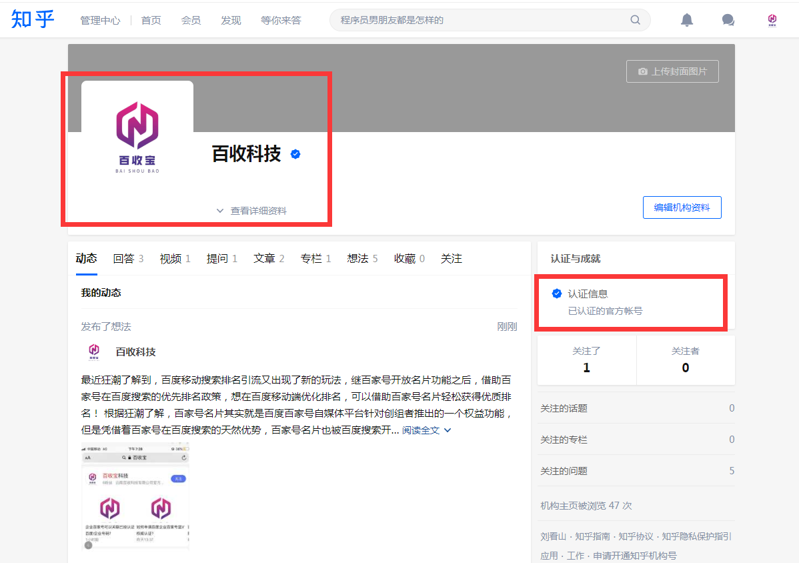The height and width of the screenshot is (563, 799).
Task: Select 管理中心 in the top navigation
Action: (x=100, y=20)
